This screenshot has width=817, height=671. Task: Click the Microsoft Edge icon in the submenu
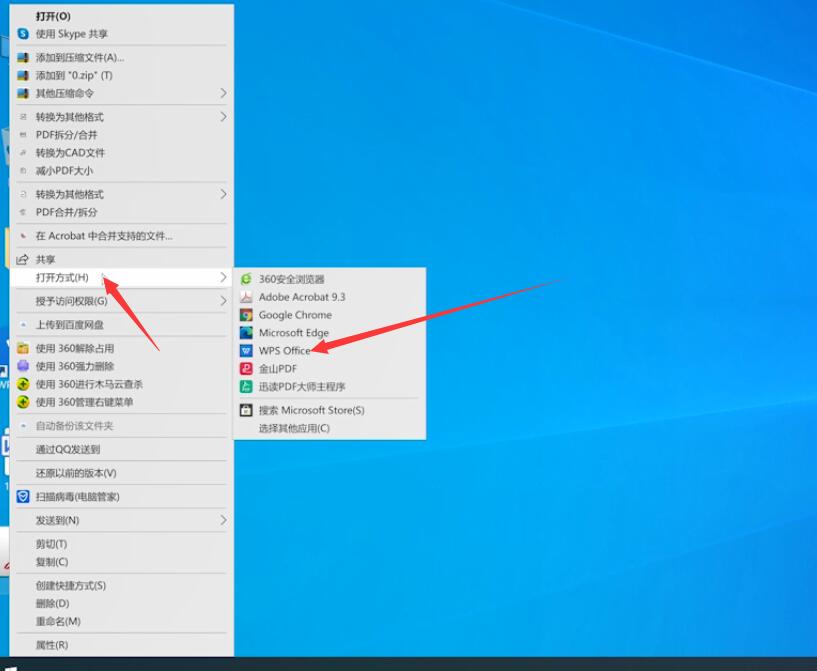[246, 332]
